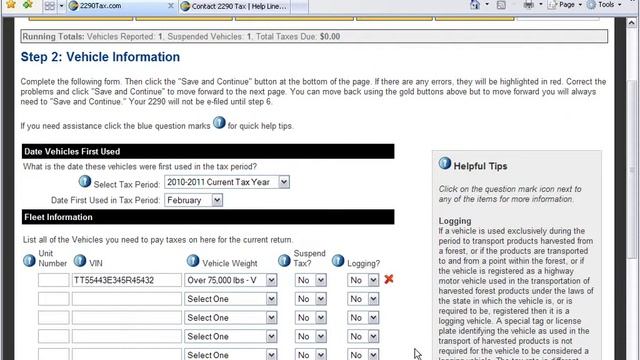Open Suspend Tax dropdown in fourth row
The width and height of the screenshot is (640, 360).
point(311,336)
